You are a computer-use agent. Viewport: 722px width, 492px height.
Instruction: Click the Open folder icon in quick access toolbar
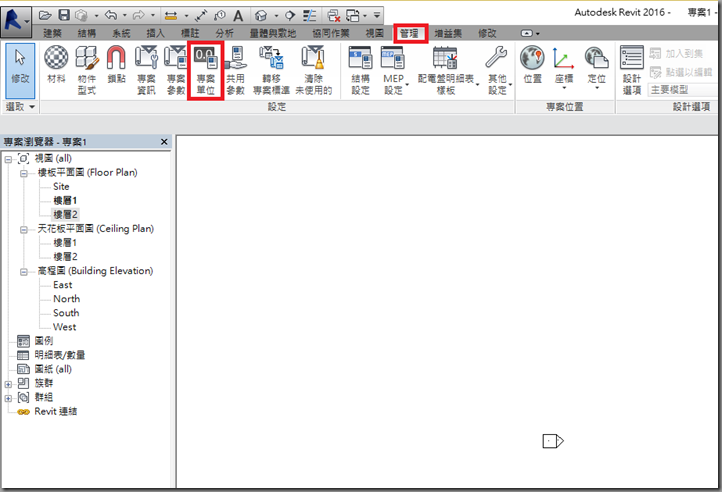pos(45,16)
